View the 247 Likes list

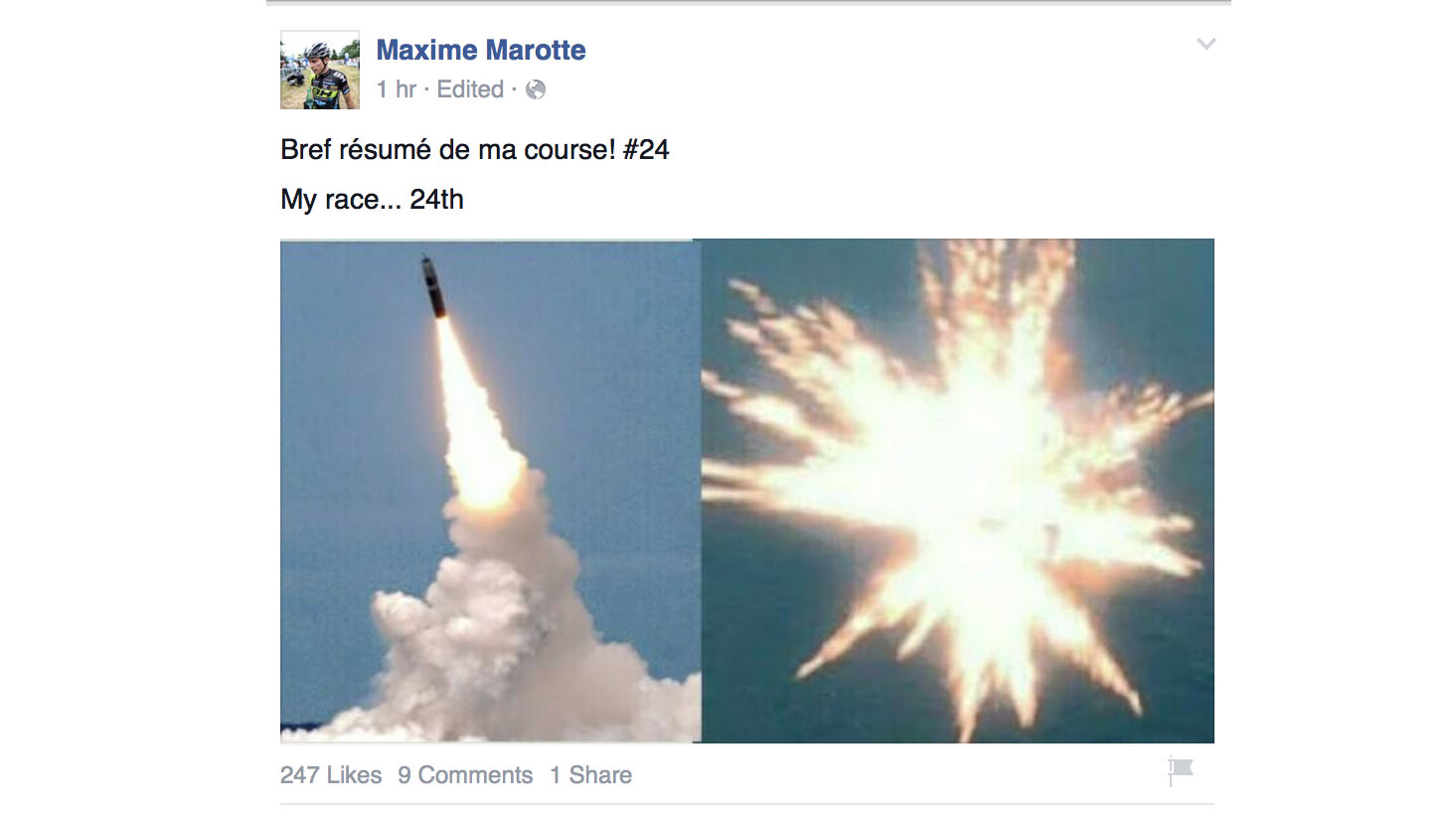click(331, 775)
